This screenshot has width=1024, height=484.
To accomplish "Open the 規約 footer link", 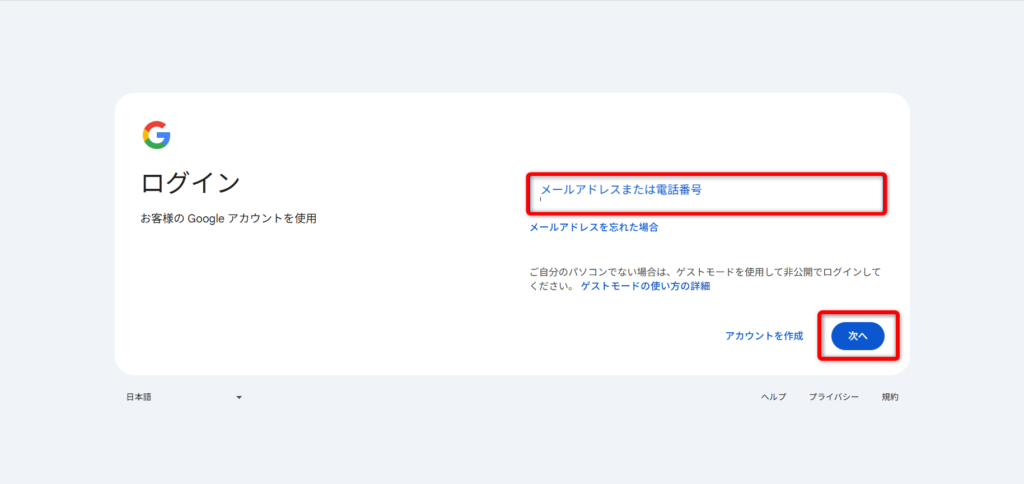I will point(889,397).
